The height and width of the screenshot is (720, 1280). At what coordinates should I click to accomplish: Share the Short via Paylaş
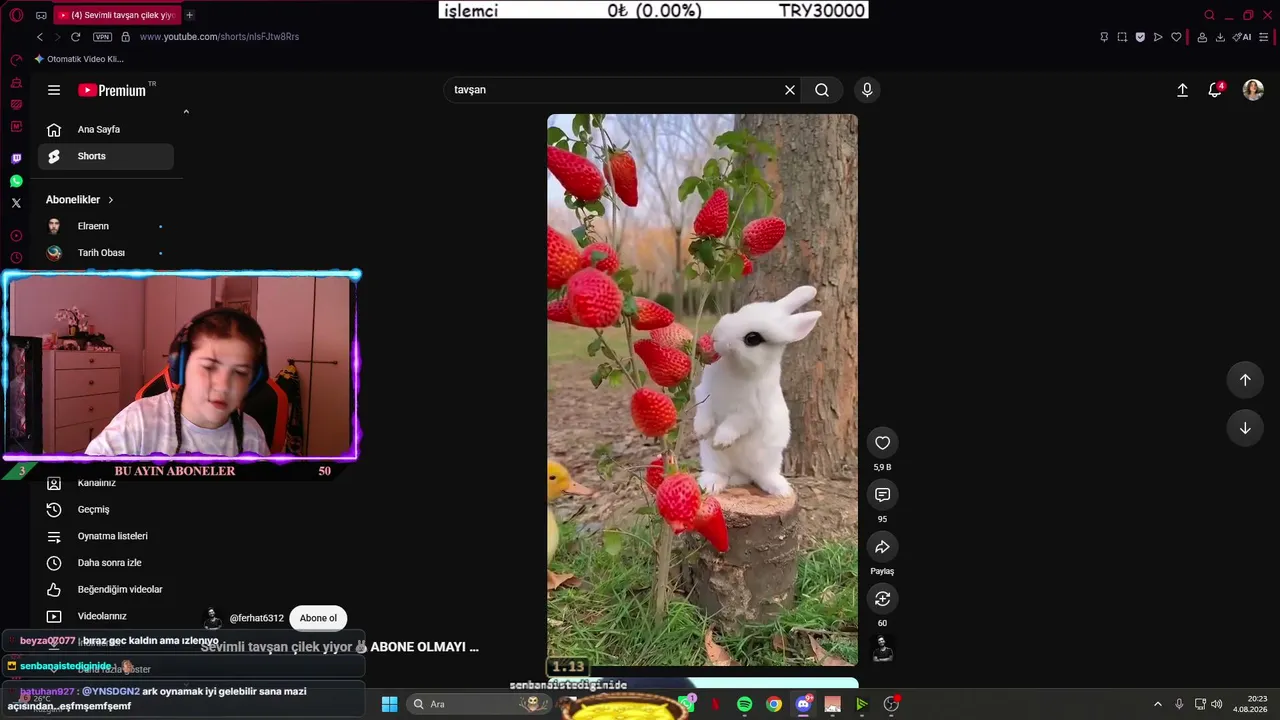pyautogui.click(x=882, y=547)
